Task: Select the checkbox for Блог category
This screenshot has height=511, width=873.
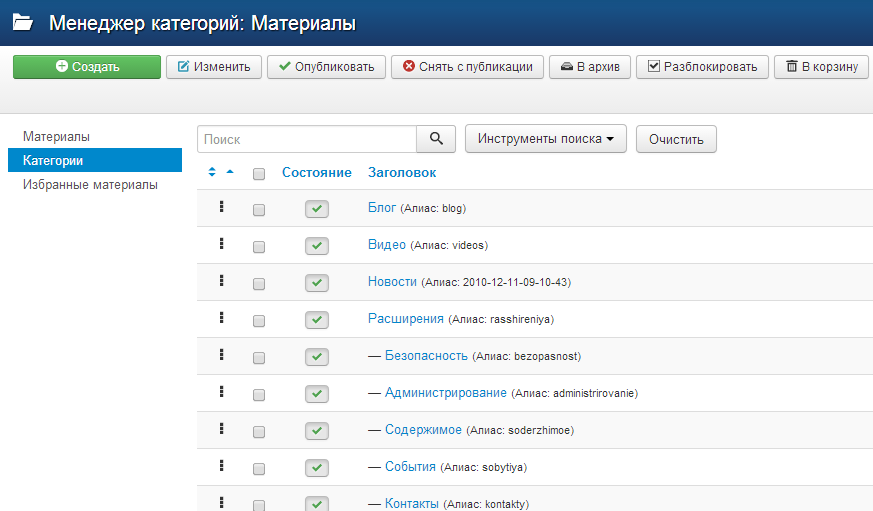Action: (x=259, y=210)
